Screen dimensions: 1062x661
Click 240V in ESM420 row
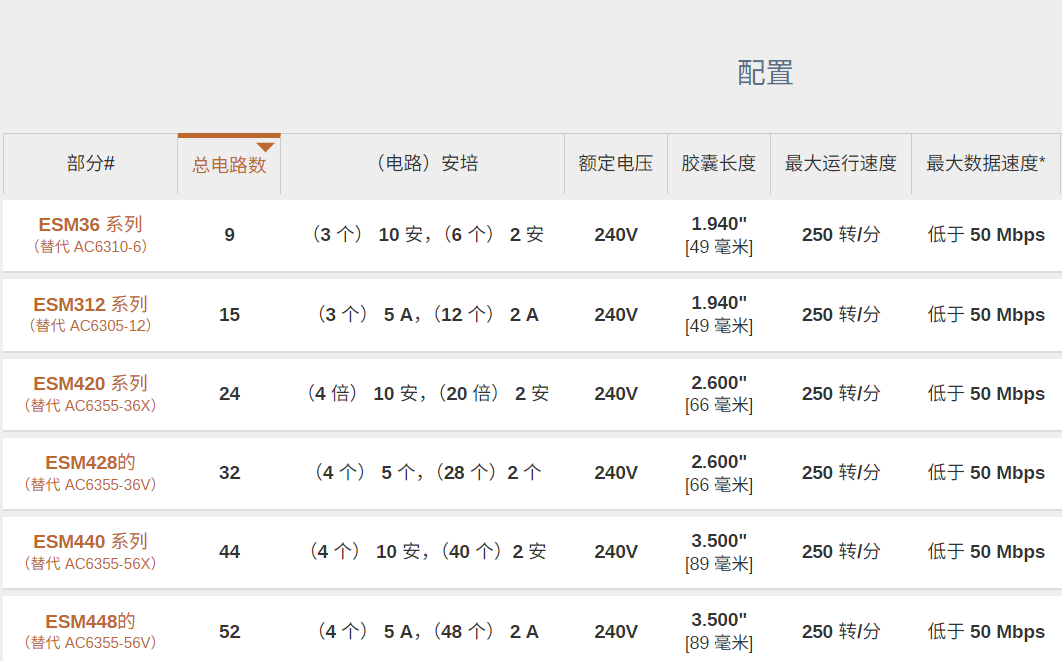(x=616, y=394)
